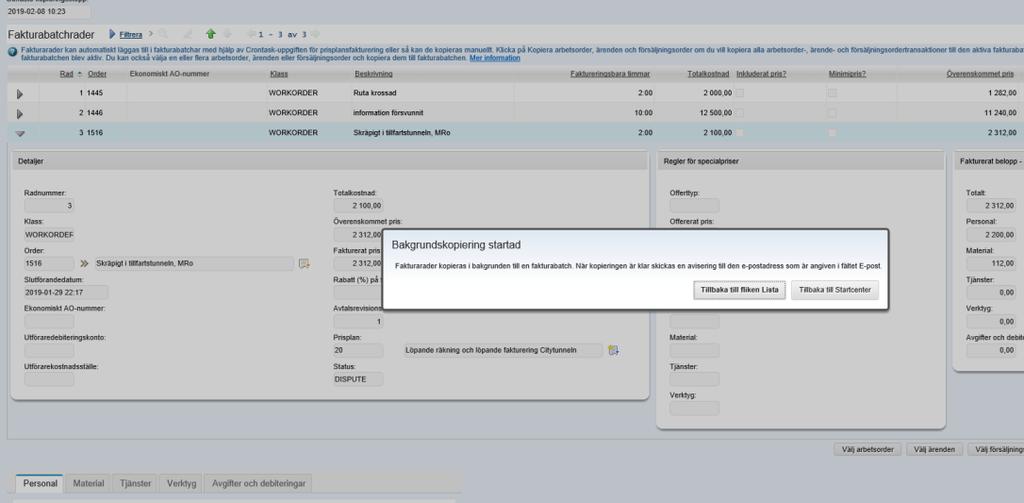Toggle Minimipris checkbox for order 1445
Image resolution: width=1024 pixels, height=503 pixels.
point(832,93)
